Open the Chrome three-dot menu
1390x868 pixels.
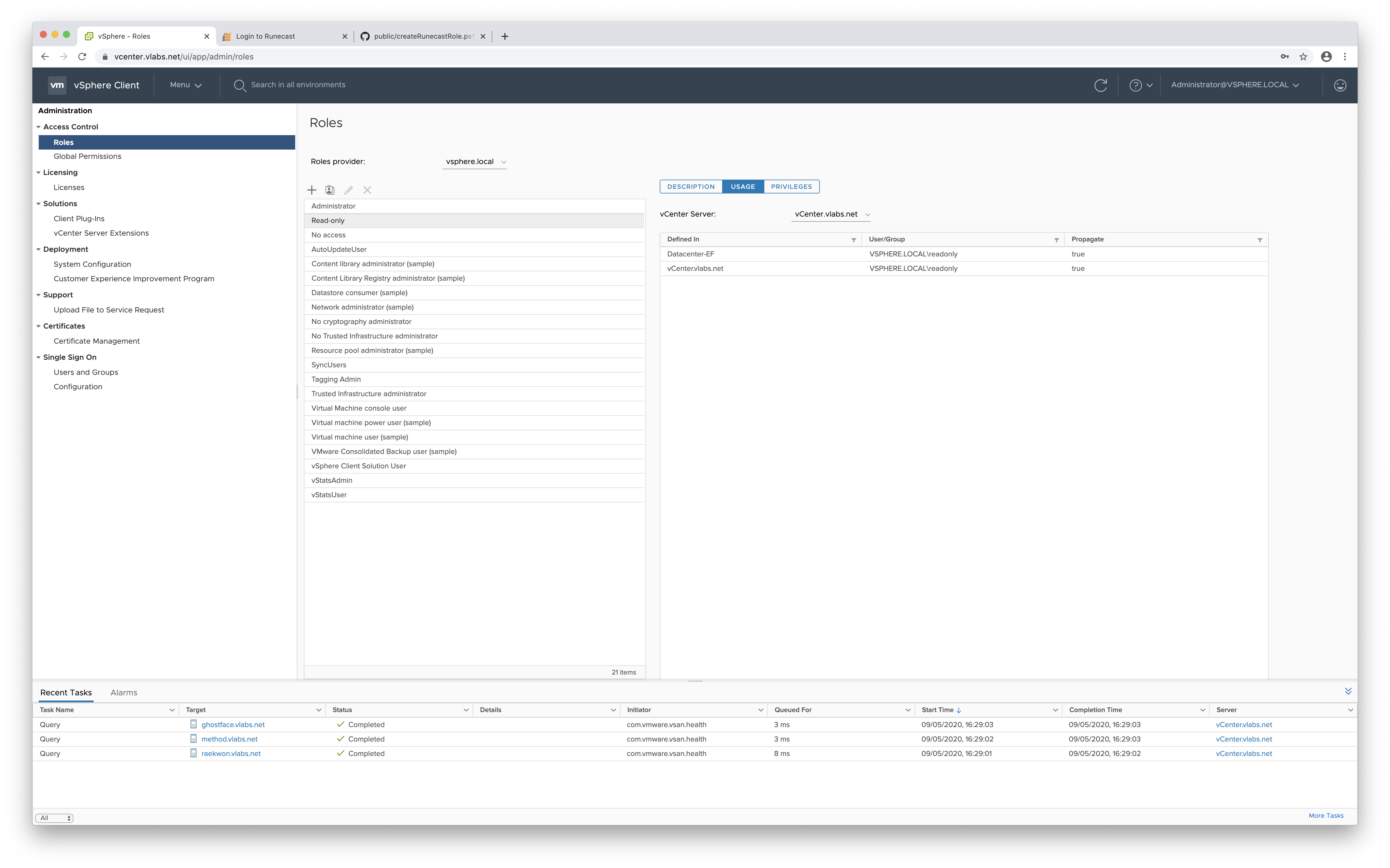click(1345, 56)
